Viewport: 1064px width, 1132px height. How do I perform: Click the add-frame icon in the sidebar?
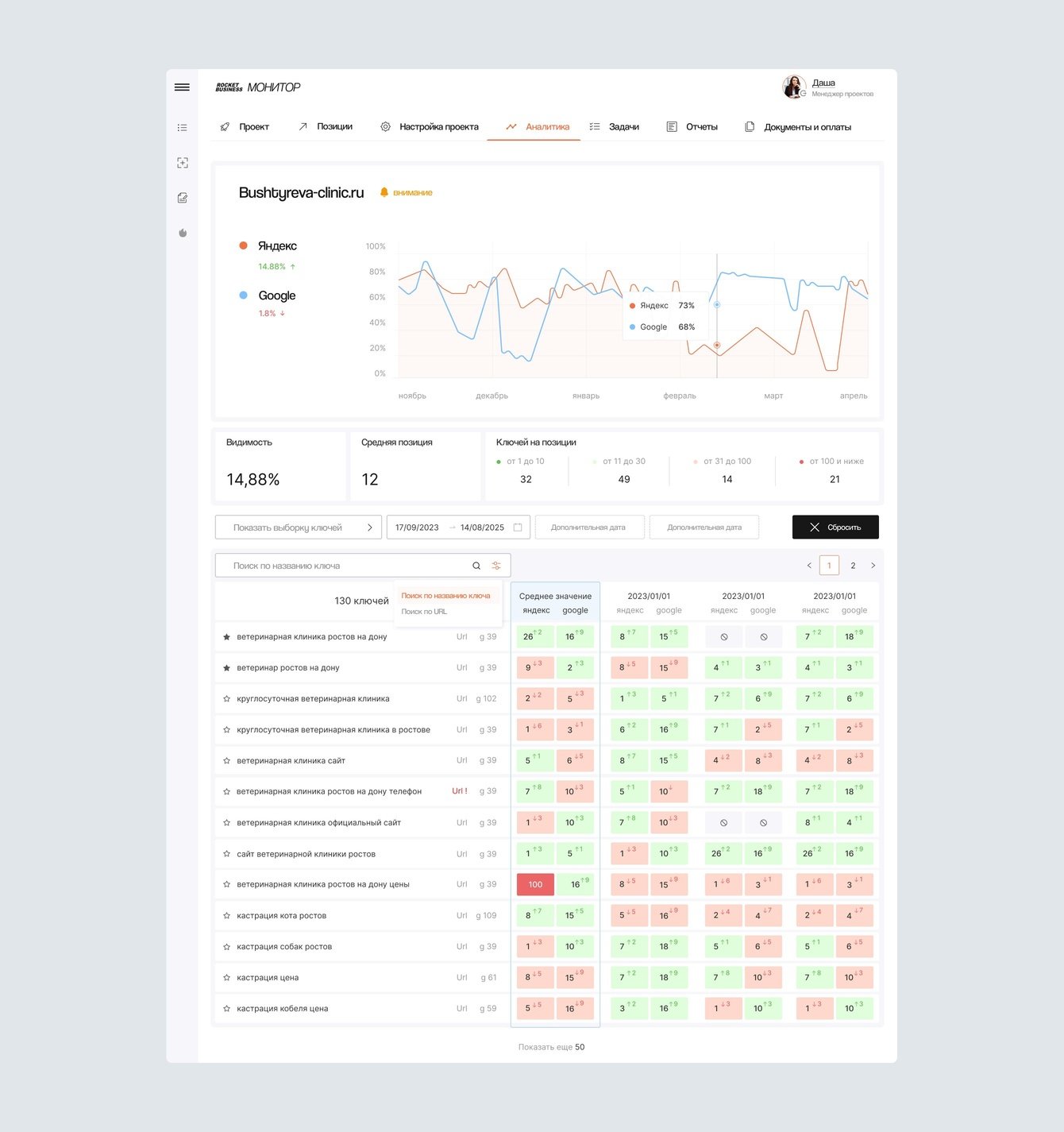(x=183, y=163)
